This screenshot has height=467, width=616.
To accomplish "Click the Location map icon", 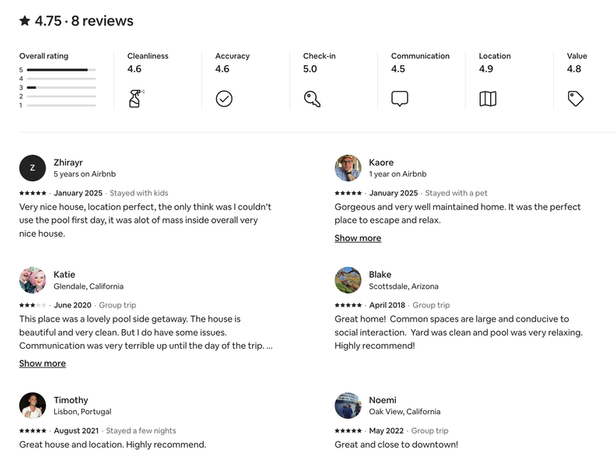I will pos(488,98).
